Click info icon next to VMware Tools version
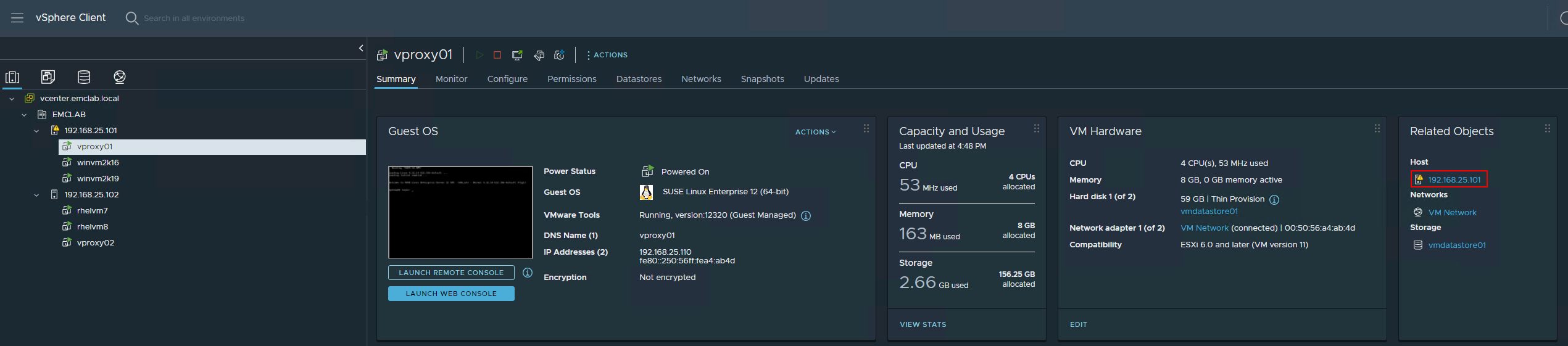This screenshot has height=346, width=1568. click(x=806, y=216)
